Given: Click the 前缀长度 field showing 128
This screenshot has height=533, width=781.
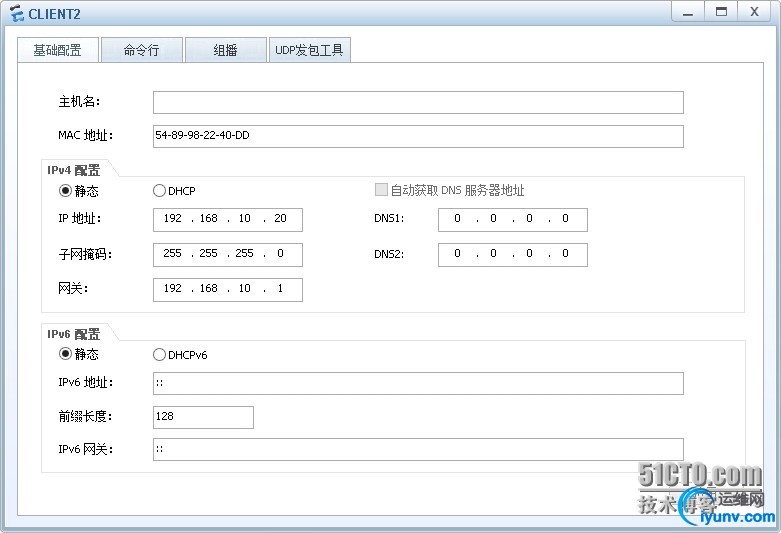Looking at the screenshot, I should (203, 417).
